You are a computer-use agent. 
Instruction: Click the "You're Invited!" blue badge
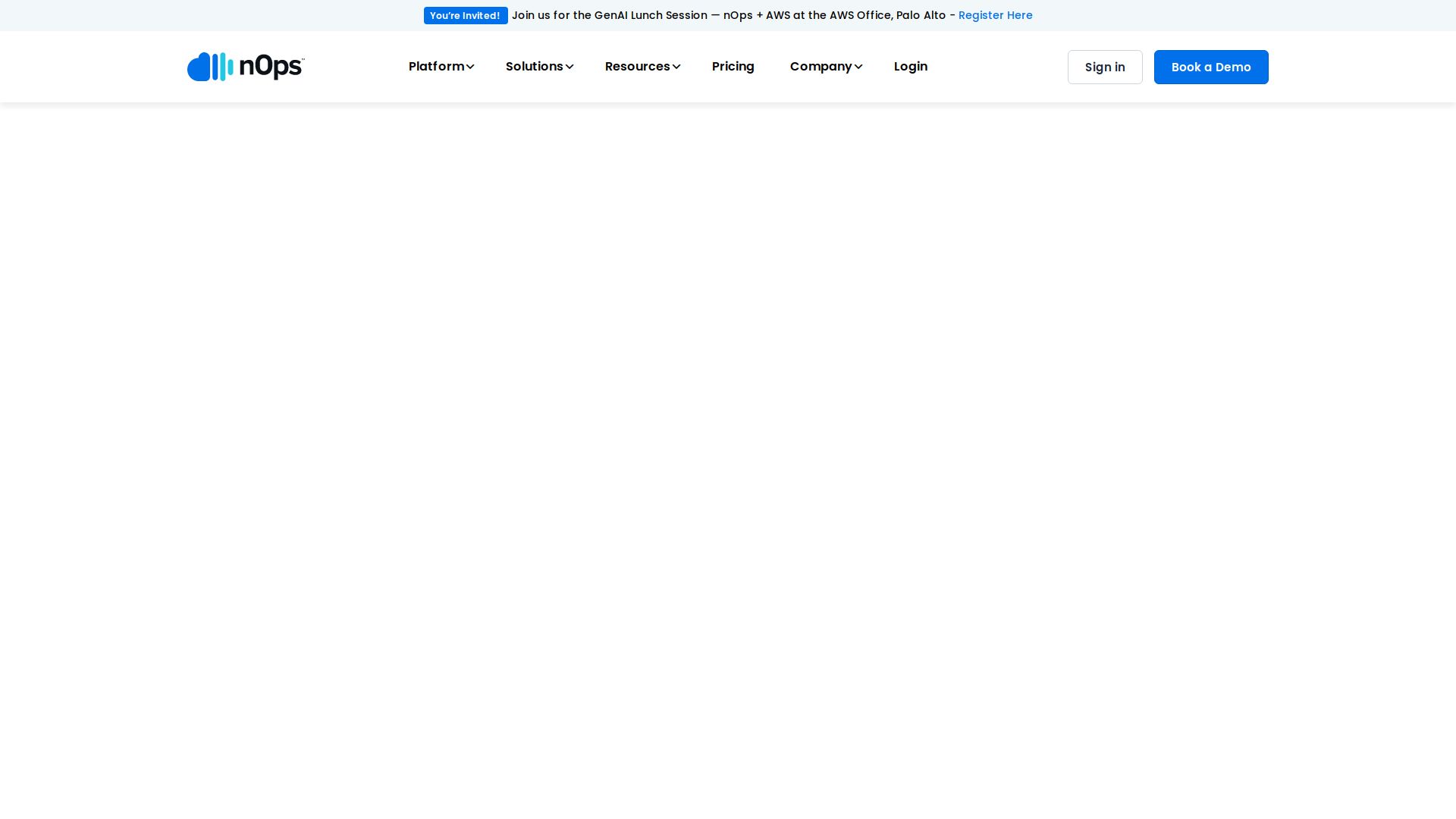pos(465,15)
